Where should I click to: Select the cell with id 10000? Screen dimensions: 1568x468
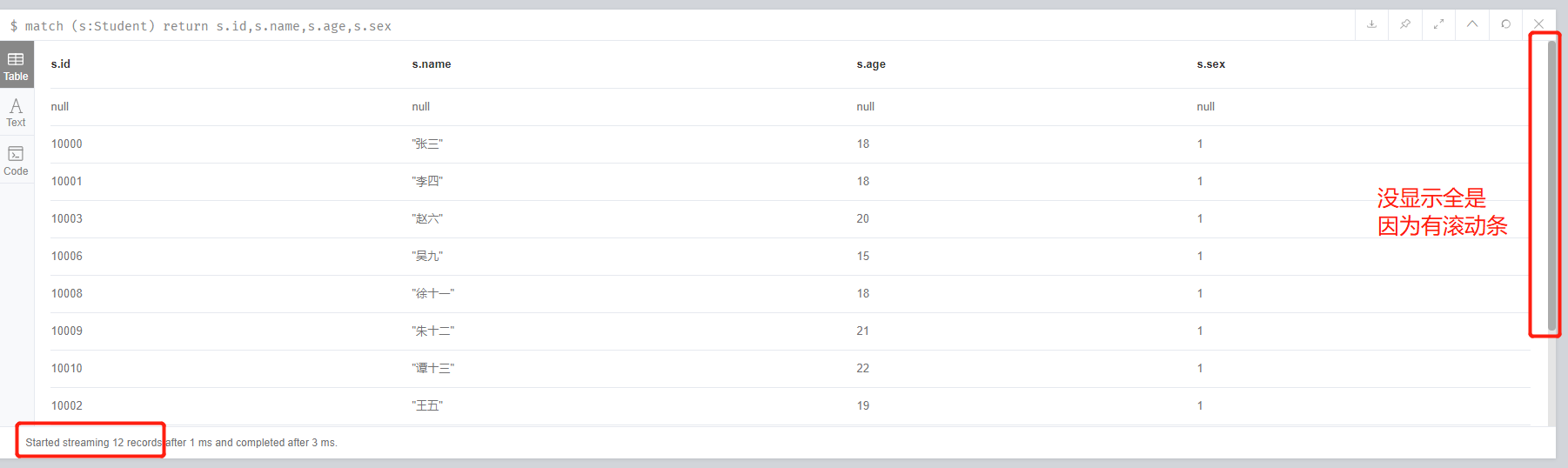(66, 144)
